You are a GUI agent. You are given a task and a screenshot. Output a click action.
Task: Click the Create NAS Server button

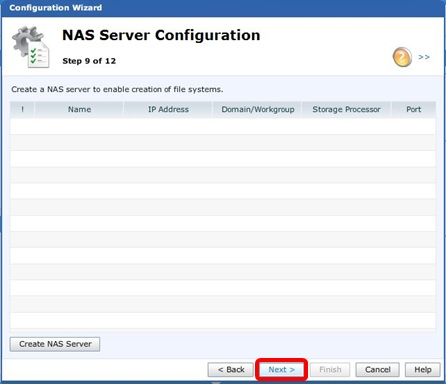[x=55, y=344]
